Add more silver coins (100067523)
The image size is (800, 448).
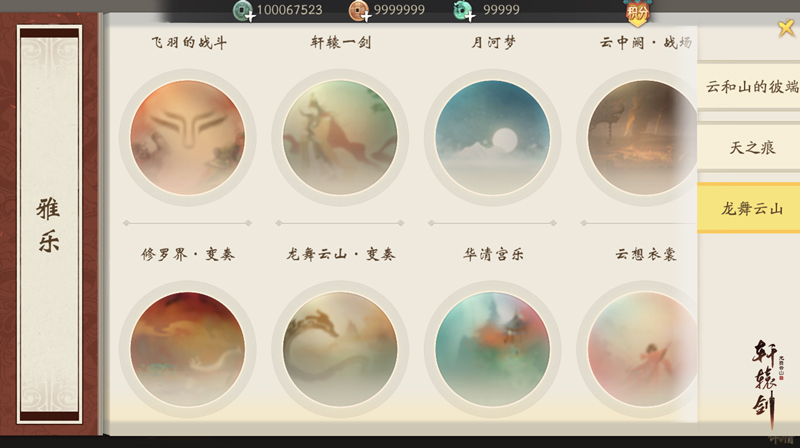pos(244,11)
